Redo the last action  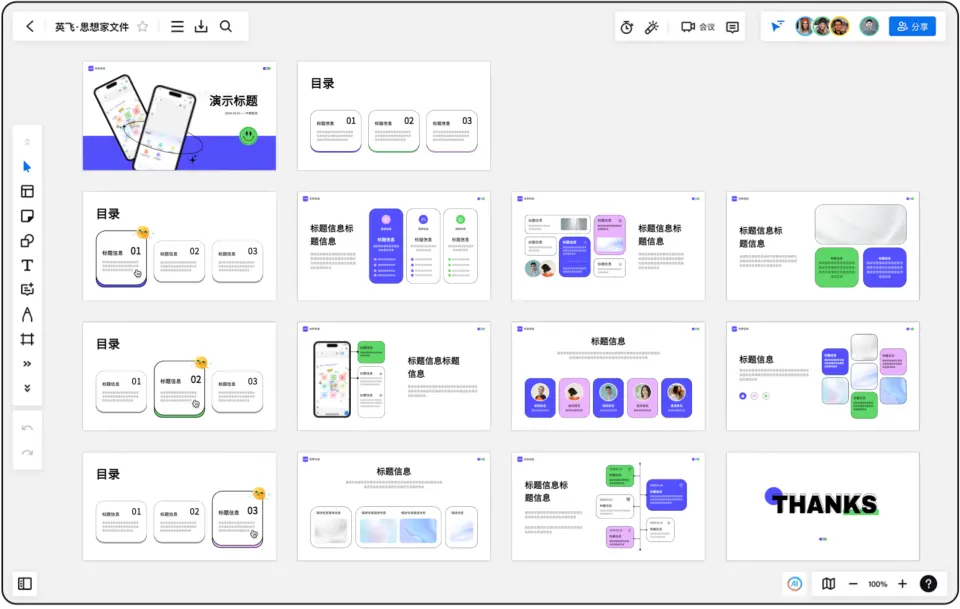[x=27, y=452]
